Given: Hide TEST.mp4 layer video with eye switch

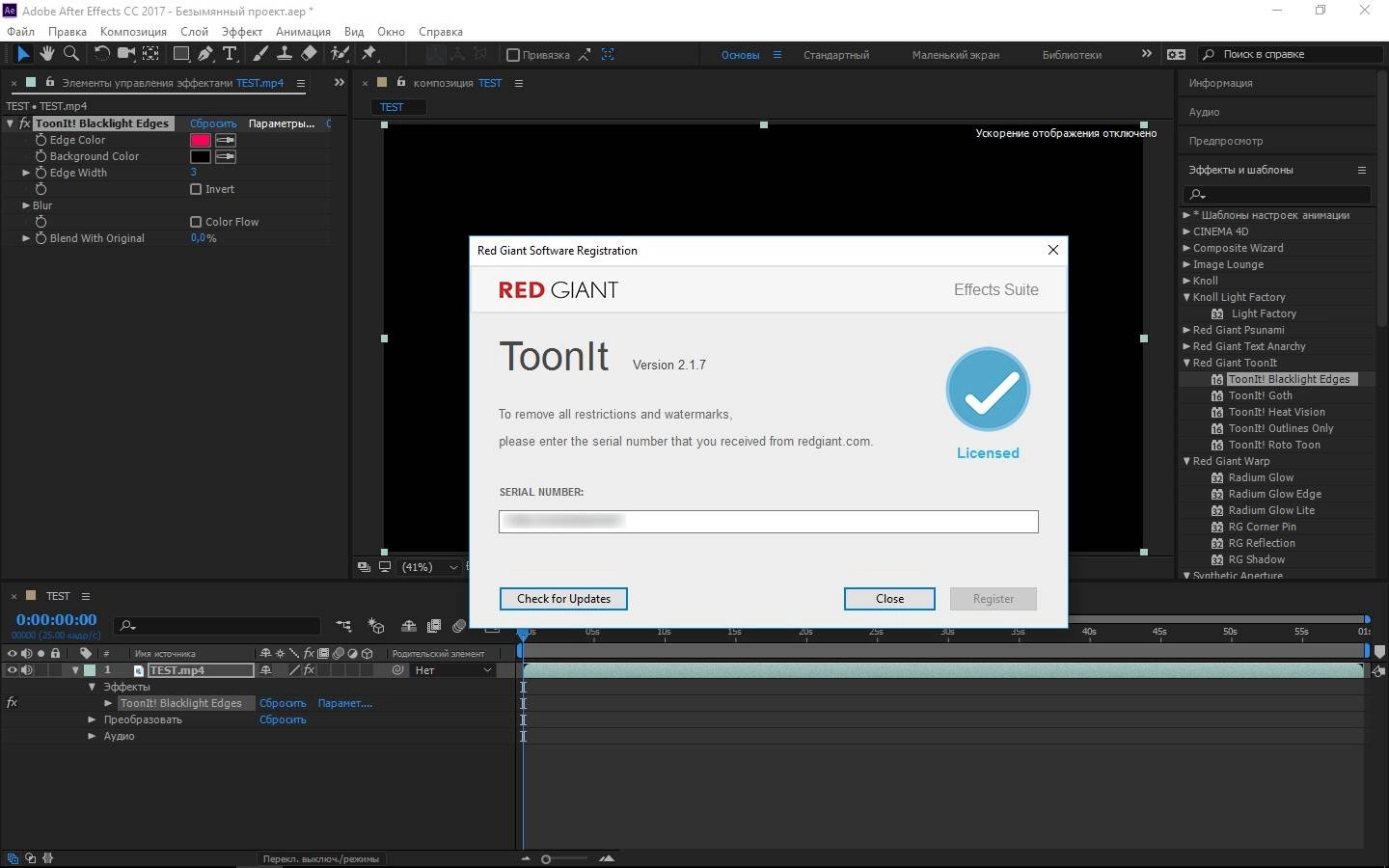Looking at the screenshot, I should point(13,670).
